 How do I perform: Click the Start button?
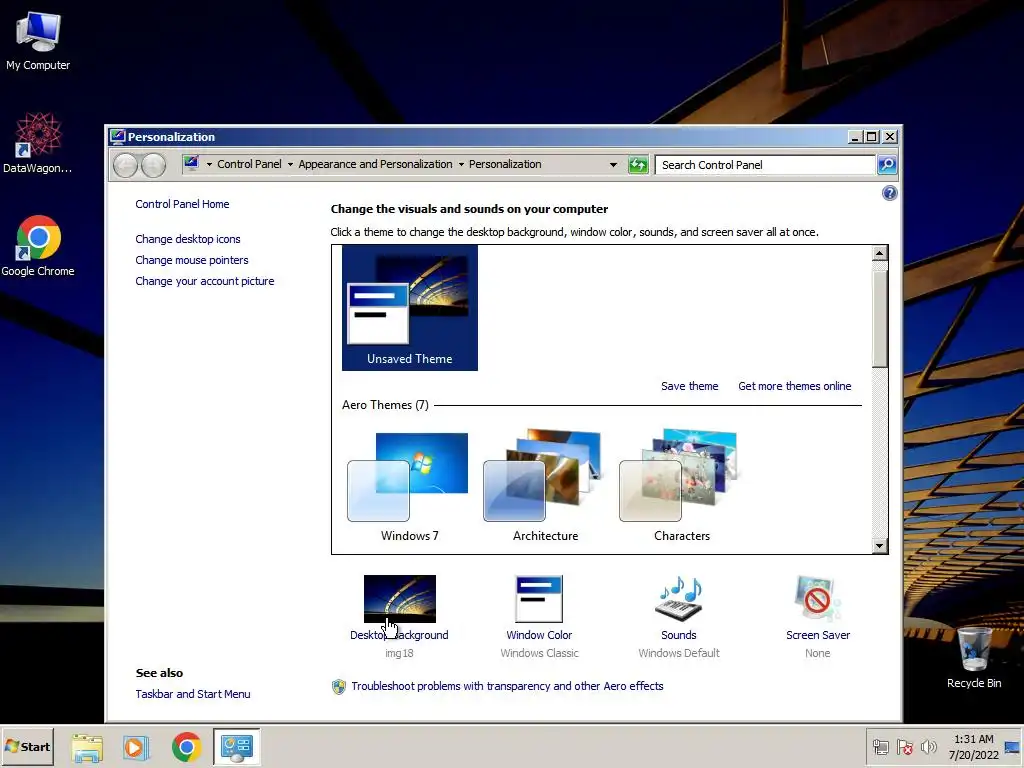(27, 746)
